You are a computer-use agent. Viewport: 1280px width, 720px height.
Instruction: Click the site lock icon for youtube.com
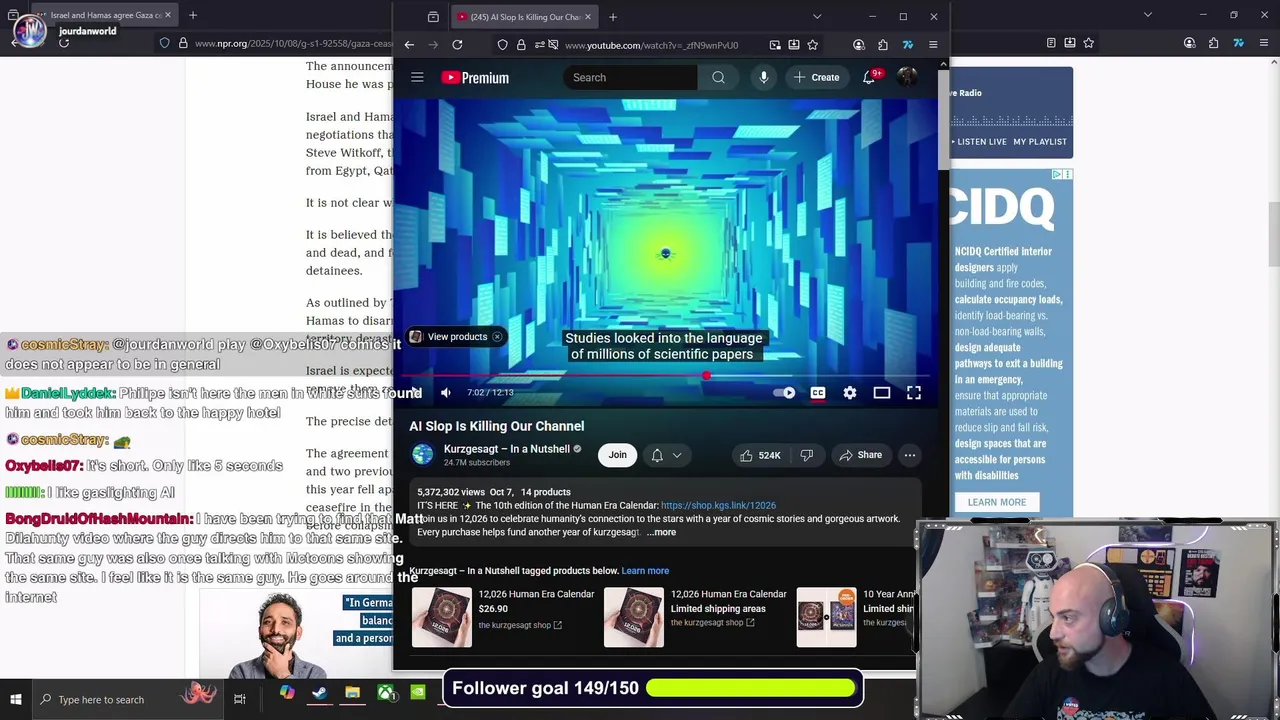click(x=521, y=45)
